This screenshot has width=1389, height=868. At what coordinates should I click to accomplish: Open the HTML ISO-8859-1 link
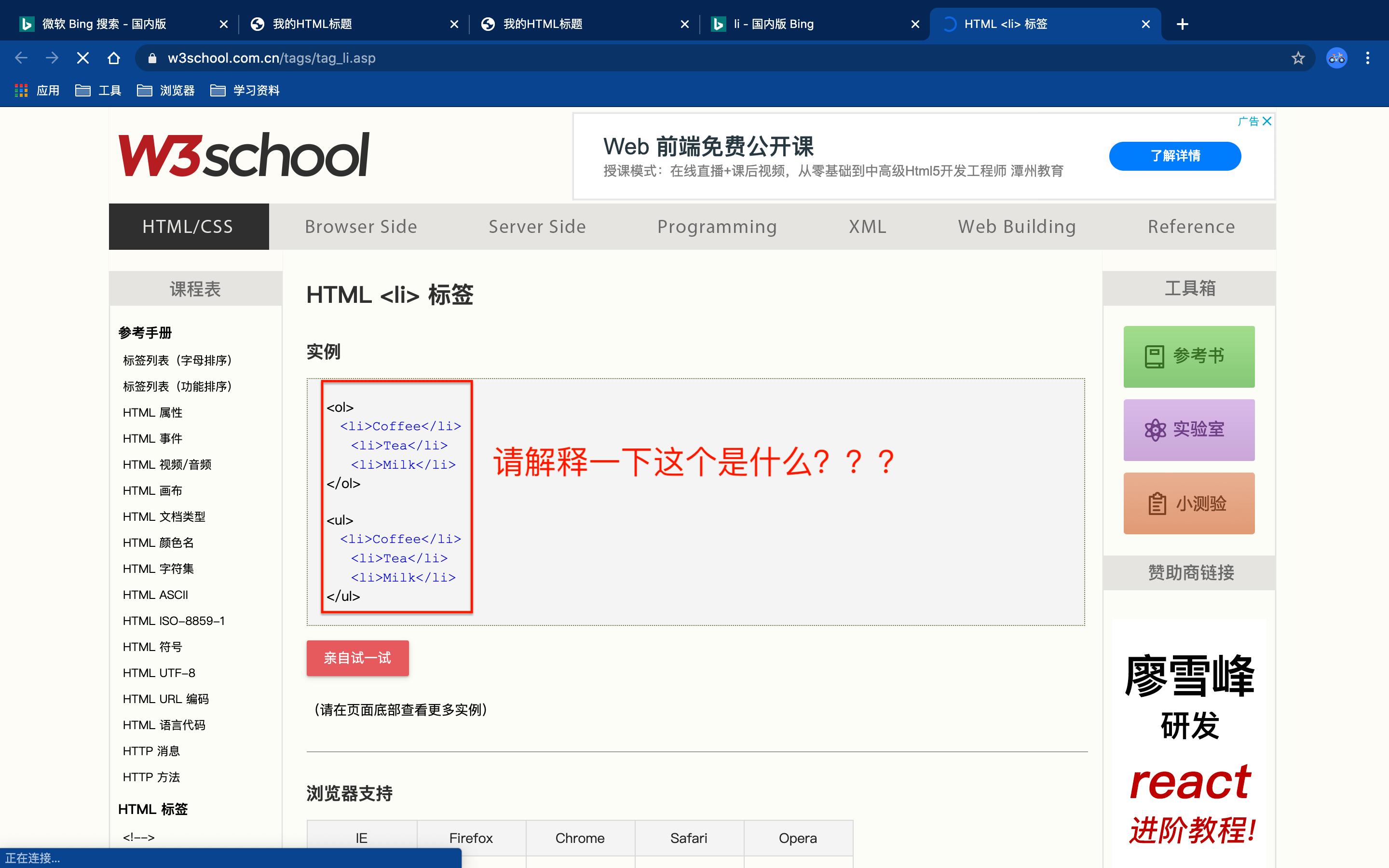coord(174,621)
